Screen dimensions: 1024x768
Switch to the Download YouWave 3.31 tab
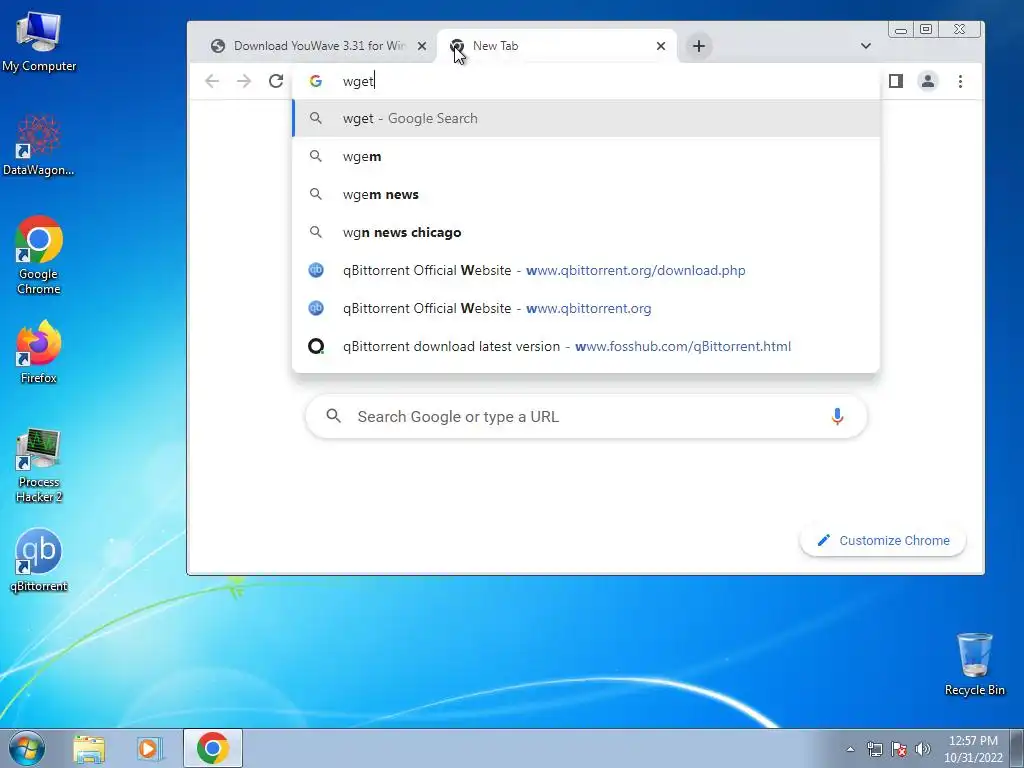[319, 46]
